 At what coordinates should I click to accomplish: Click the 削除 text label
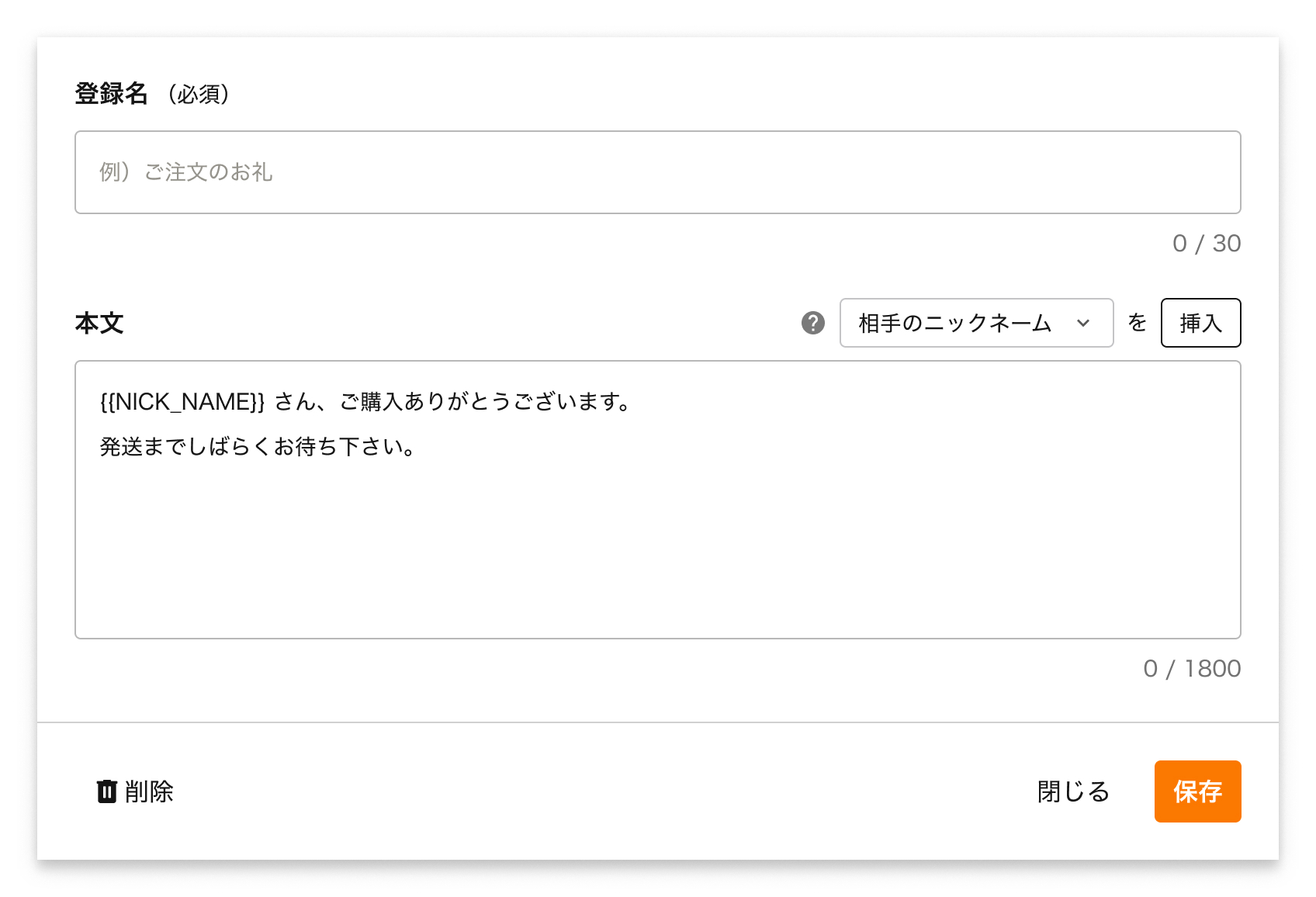point(149,791)
